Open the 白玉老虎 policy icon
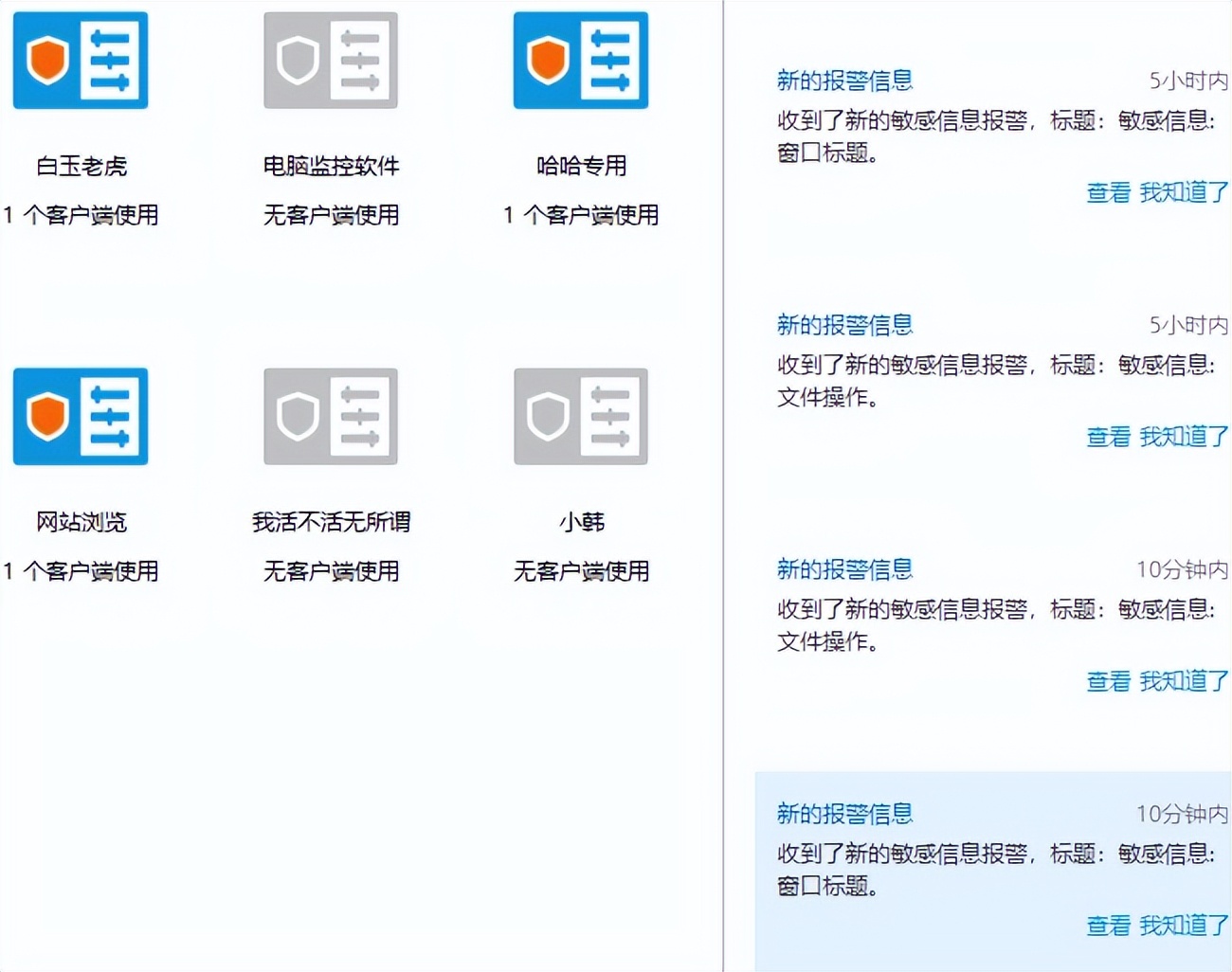This screenshot has width=1232, height=972. click(80, 59)
